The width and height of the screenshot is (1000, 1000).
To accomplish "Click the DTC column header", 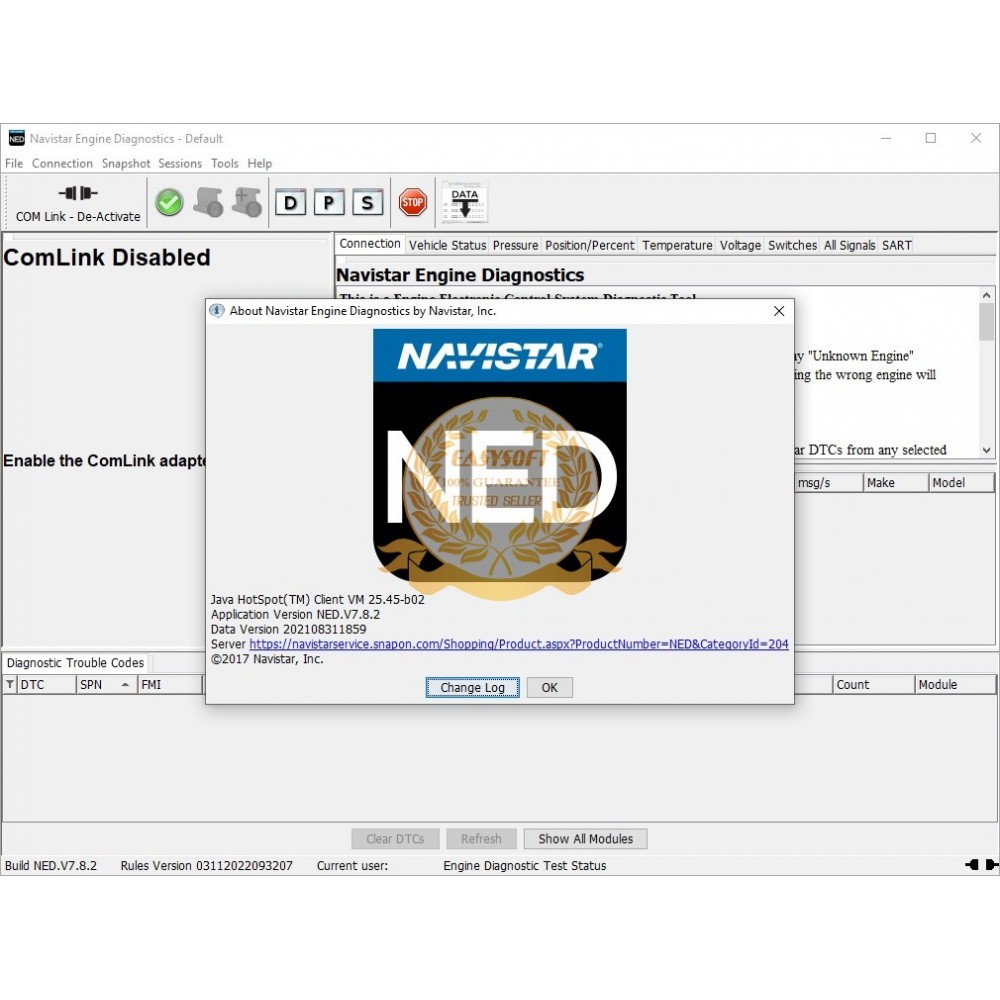I will pos(46,684).
